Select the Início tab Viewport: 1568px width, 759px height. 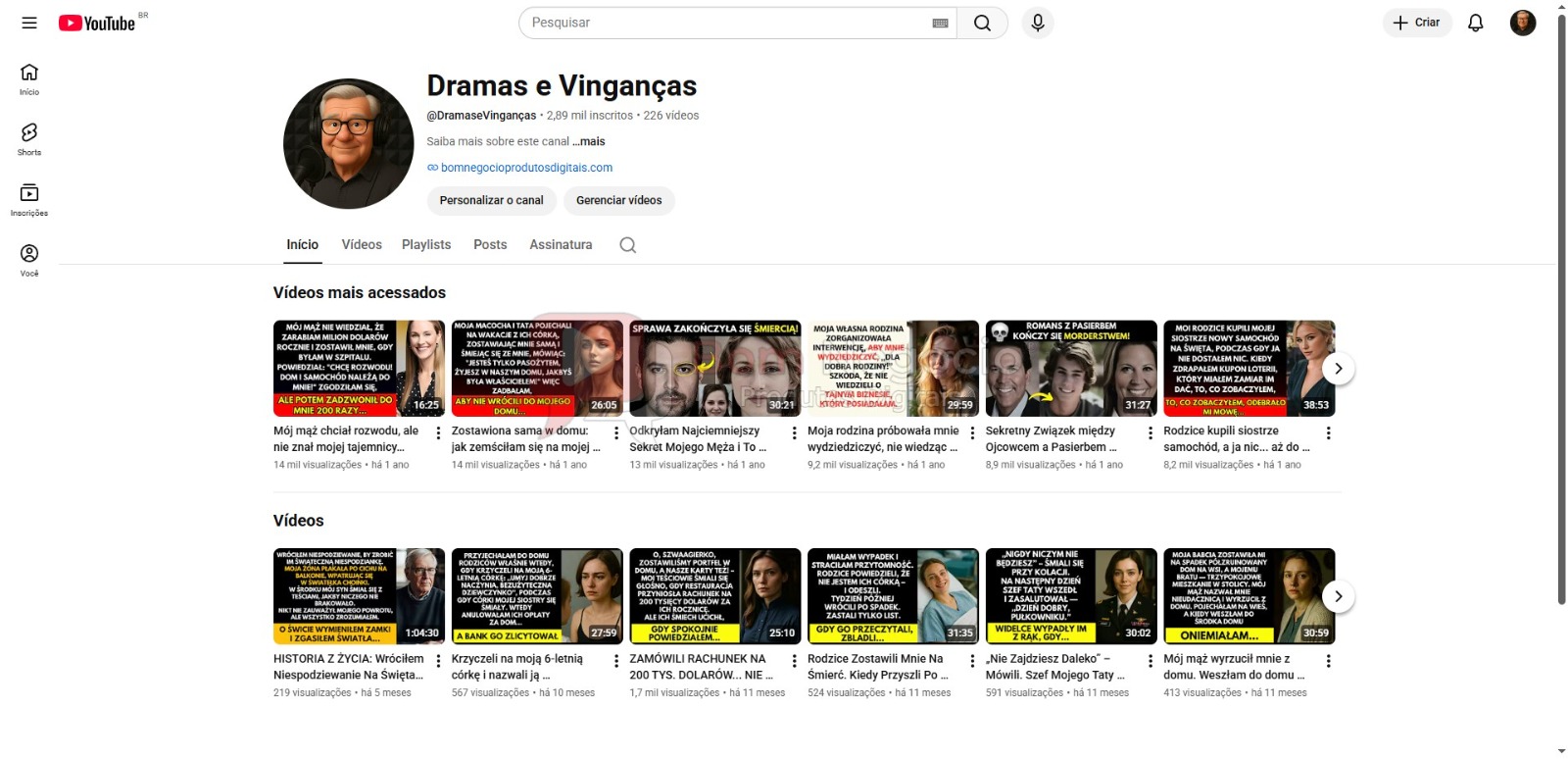pos(302,244)
